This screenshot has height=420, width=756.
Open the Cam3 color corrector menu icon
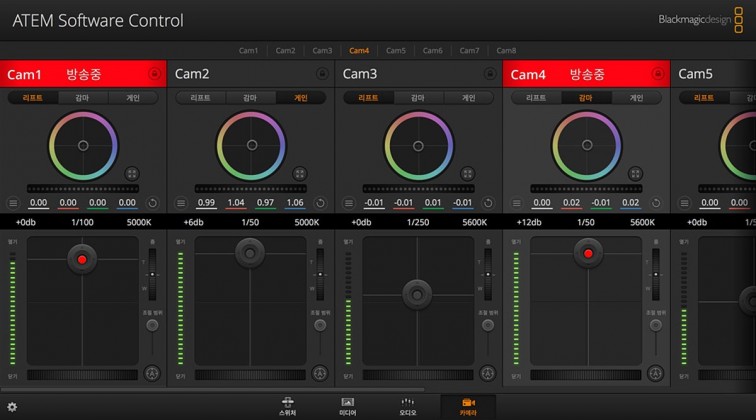[x=349, y=203]
